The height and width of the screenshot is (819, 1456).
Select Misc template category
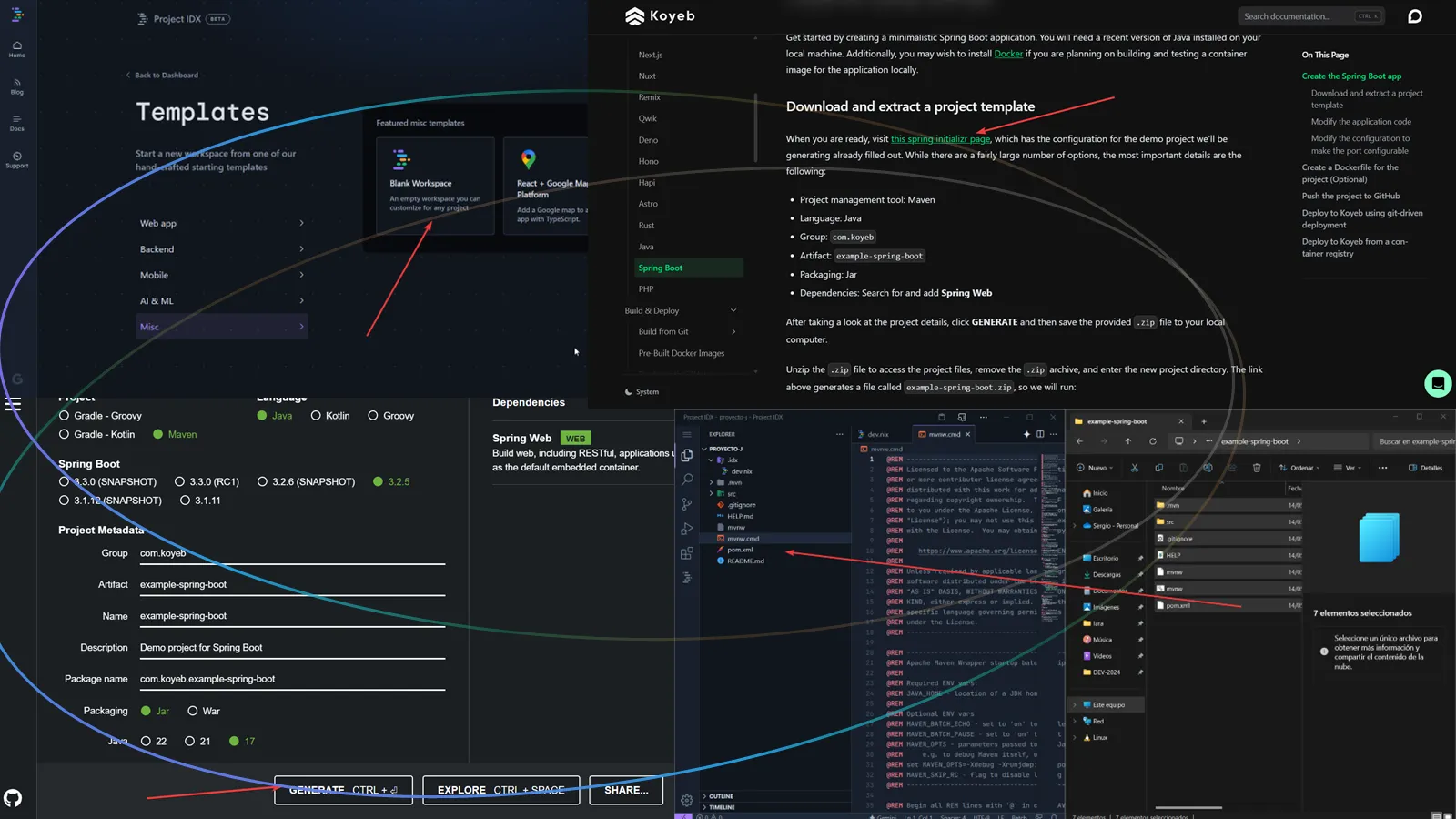pos(221,327)
